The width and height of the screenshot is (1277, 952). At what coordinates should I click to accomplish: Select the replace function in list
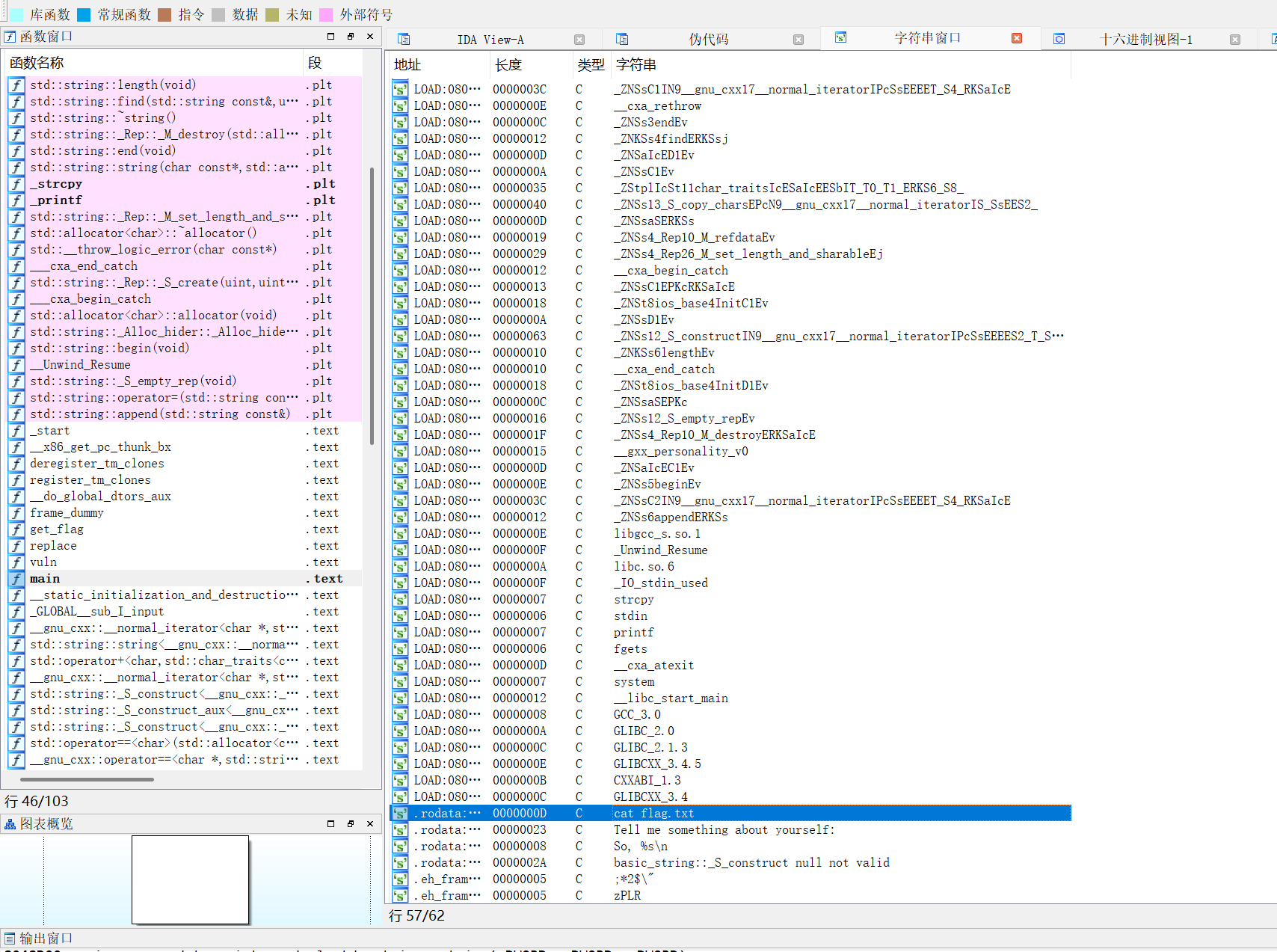[53, 546]
